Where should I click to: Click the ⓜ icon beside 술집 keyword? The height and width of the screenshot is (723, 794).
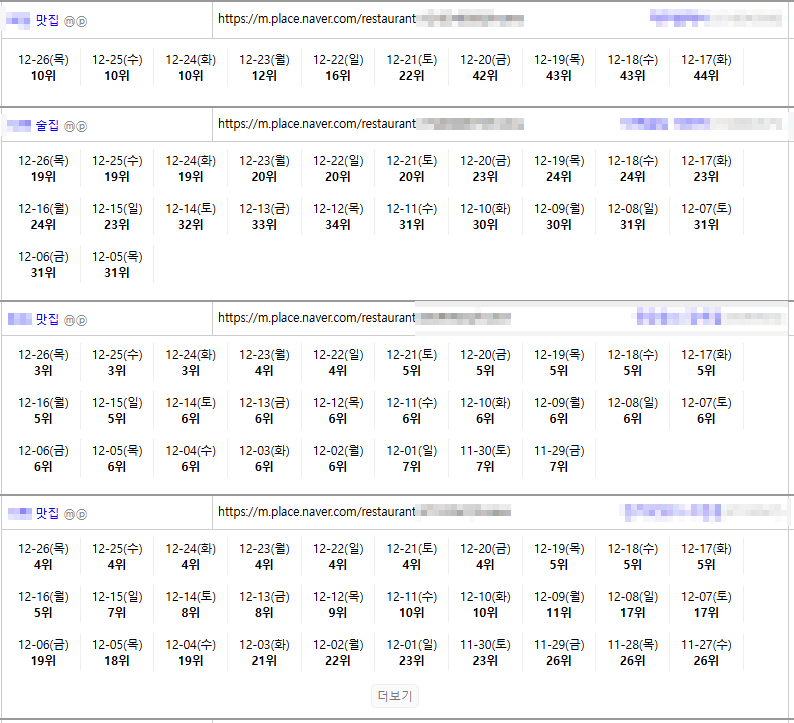click(x=70, y=126)
